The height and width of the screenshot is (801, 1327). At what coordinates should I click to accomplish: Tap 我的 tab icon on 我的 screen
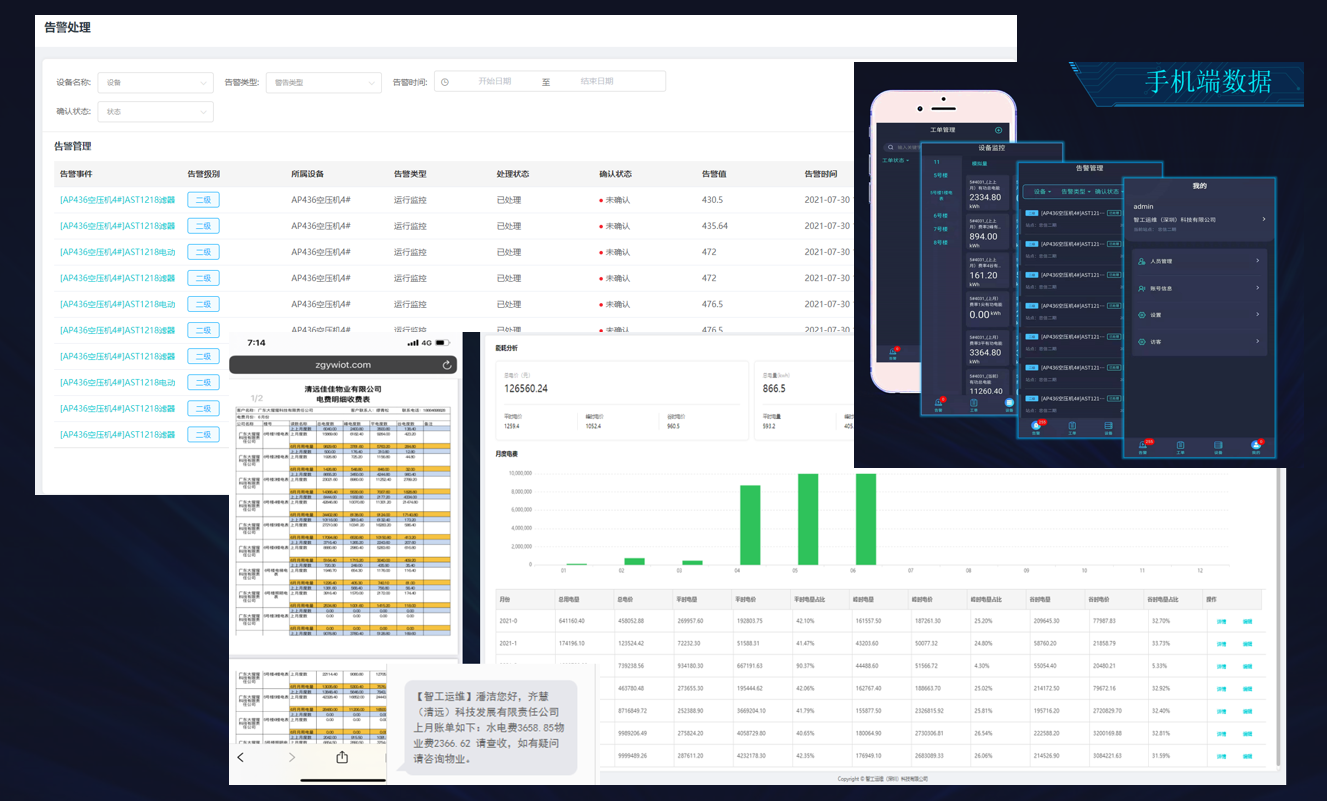1256,446
